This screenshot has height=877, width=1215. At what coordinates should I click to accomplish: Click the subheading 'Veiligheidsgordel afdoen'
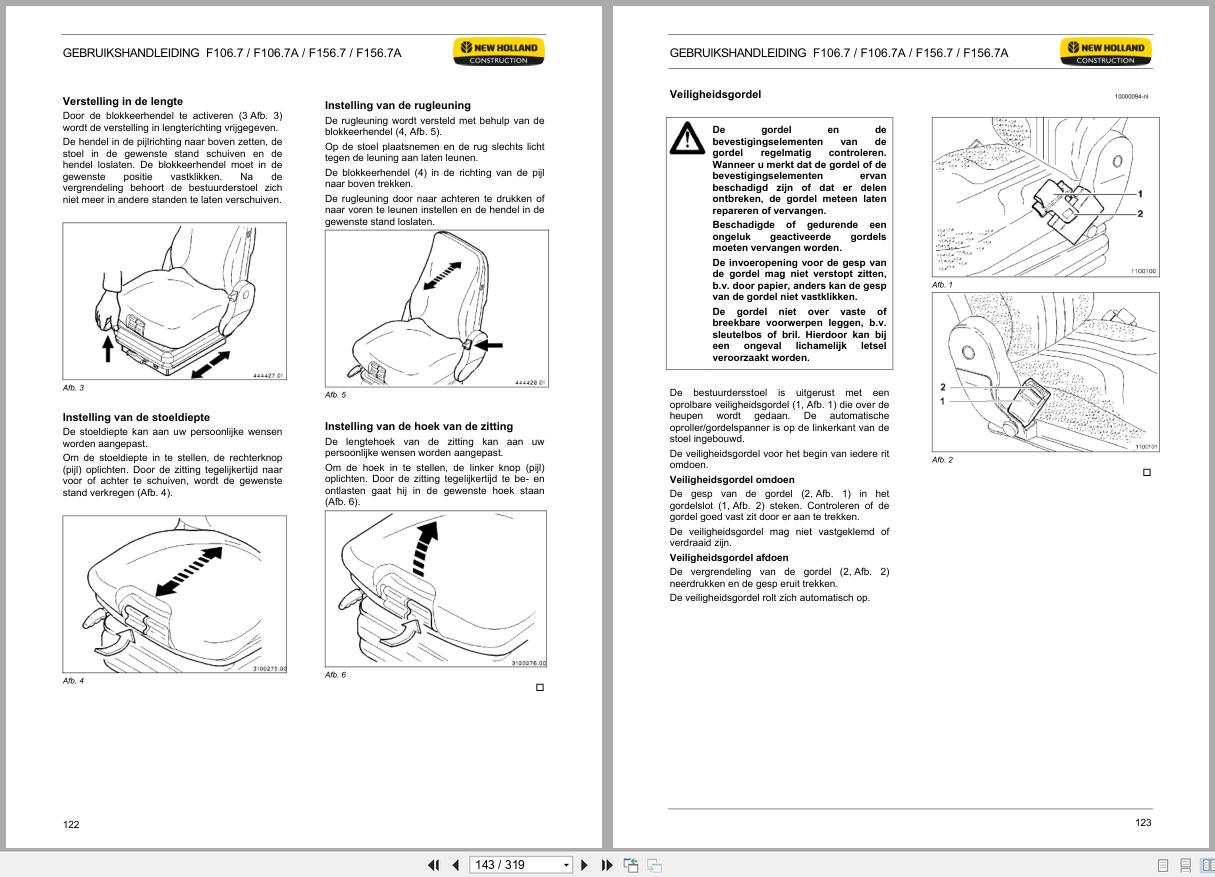click(729, 558)
